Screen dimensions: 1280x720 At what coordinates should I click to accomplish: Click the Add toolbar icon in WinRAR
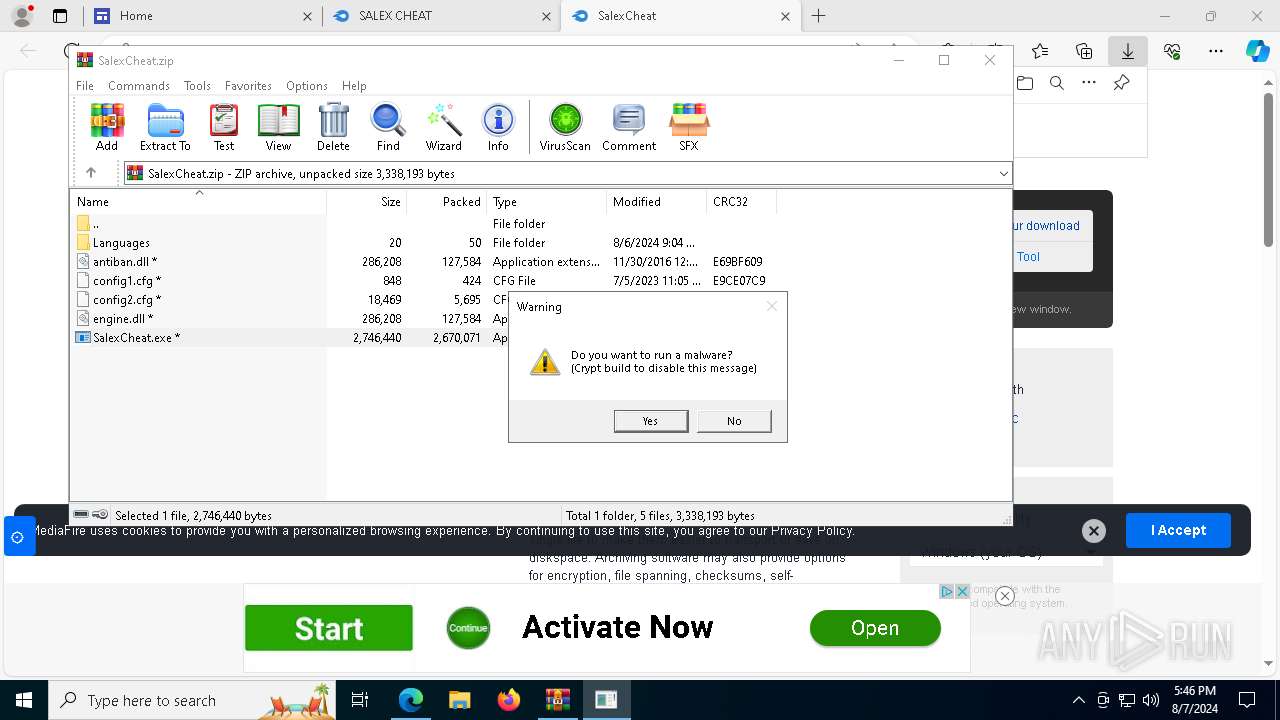pyautogui.click(x=107, y=127)
